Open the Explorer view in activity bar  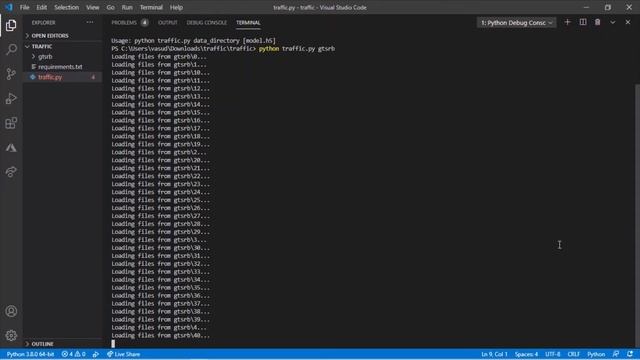[x=11, y=25]
